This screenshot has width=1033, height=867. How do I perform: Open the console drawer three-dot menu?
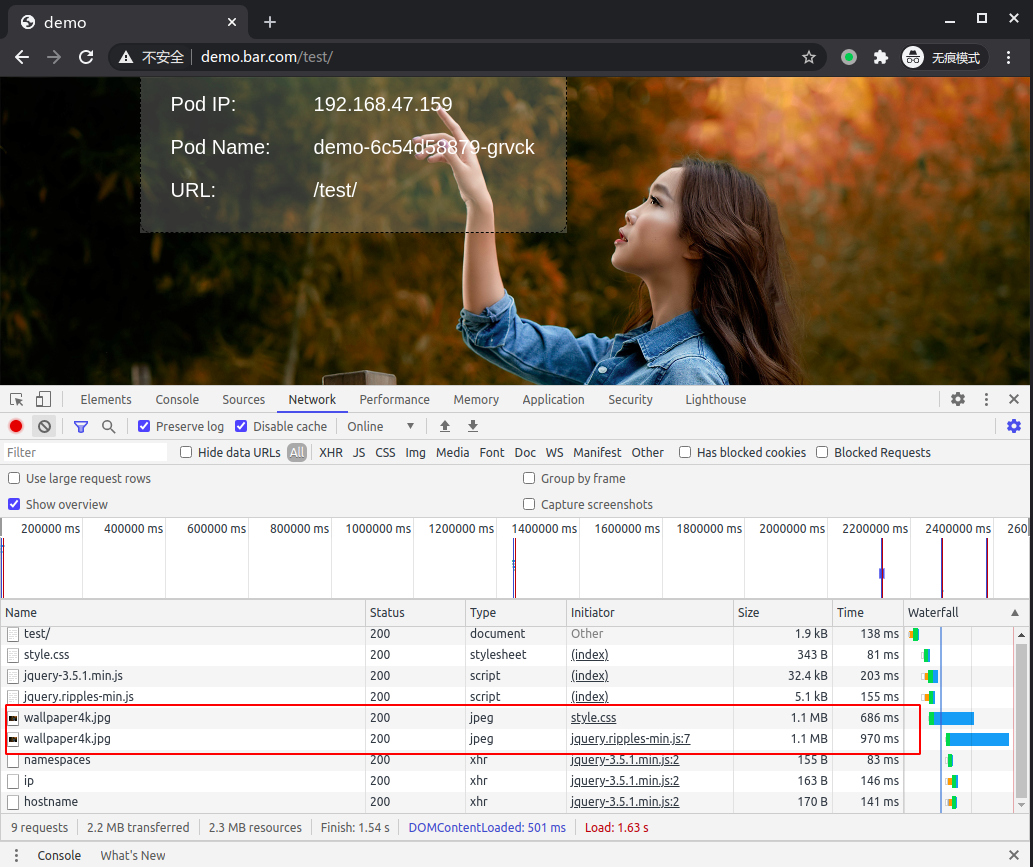[x=16, y=855]
